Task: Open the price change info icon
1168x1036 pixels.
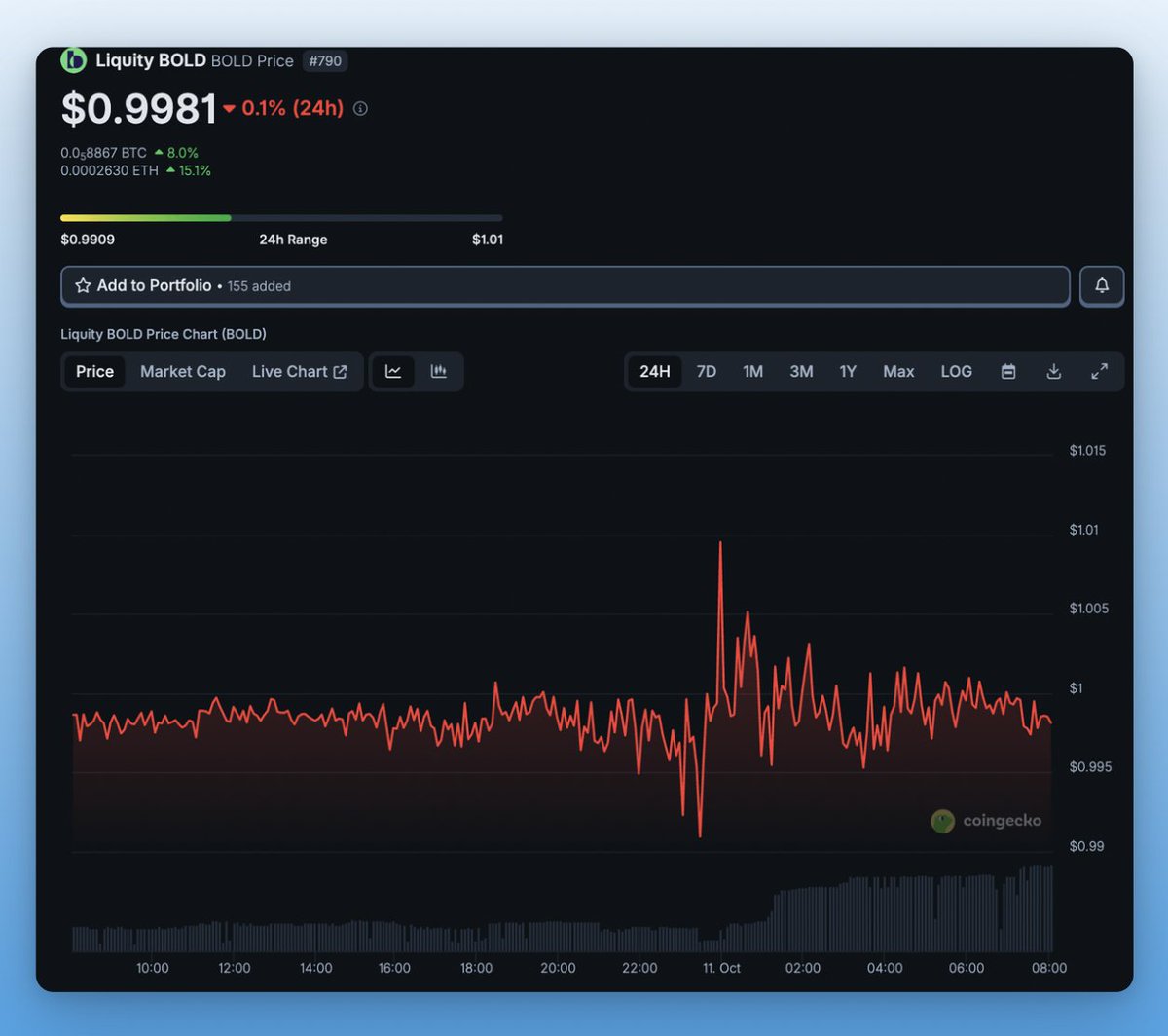Action: point(360,108)
